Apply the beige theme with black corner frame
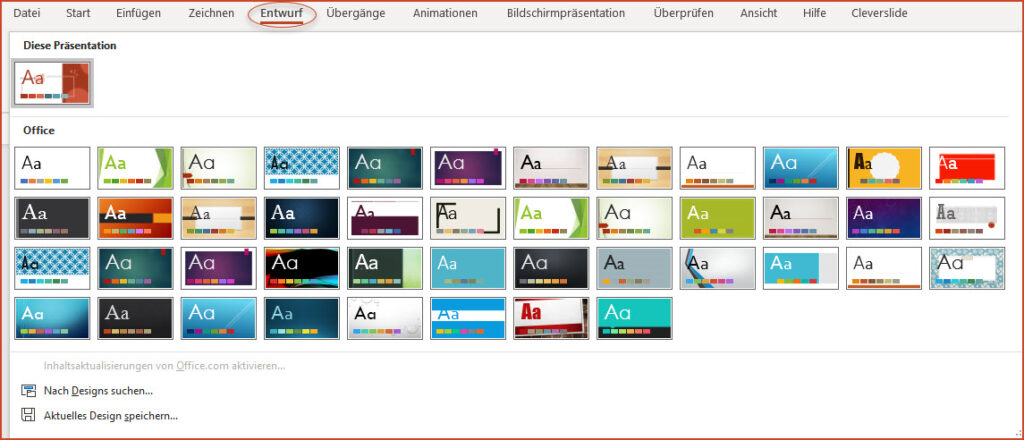The width and height of the screenshot is (1024, 440). pos(468,218)
